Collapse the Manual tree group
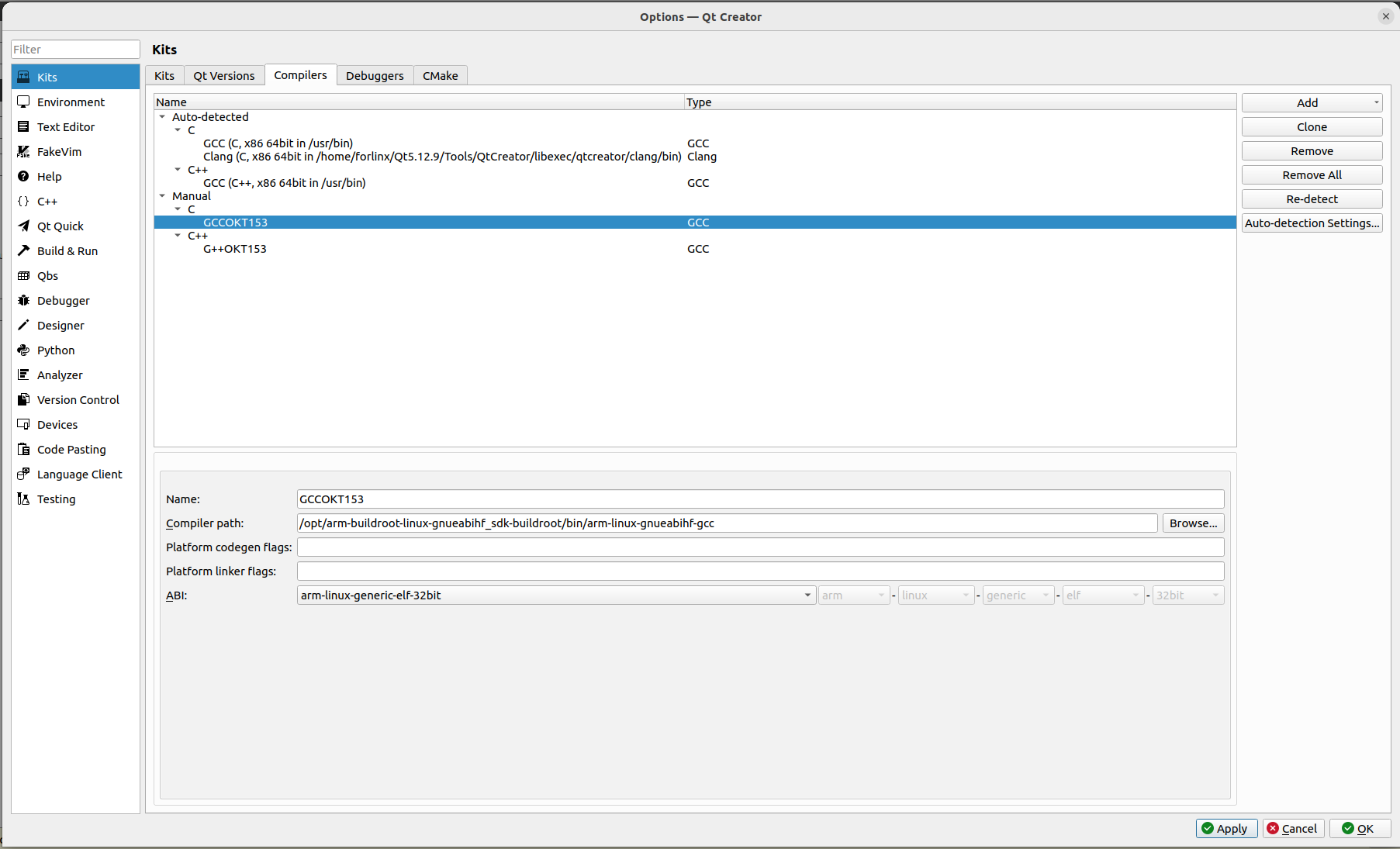The image size is (1400, 849). coord(162,196)
